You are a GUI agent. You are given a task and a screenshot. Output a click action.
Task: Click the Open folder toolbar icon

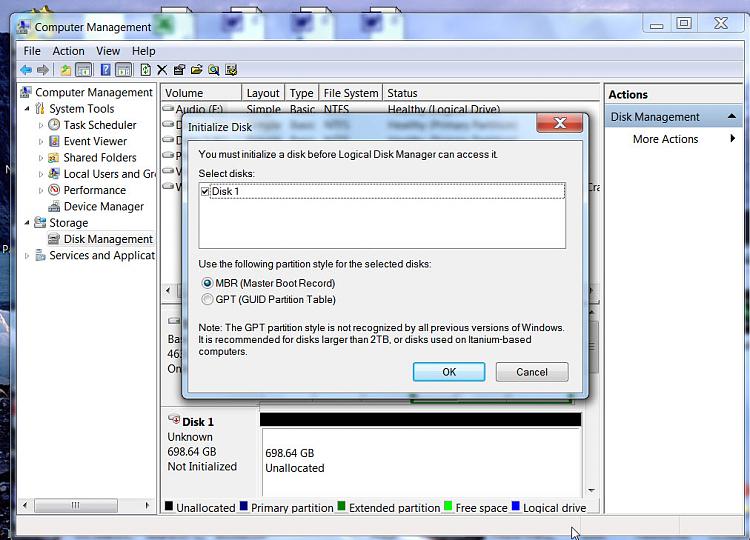(x=197, y=70)
